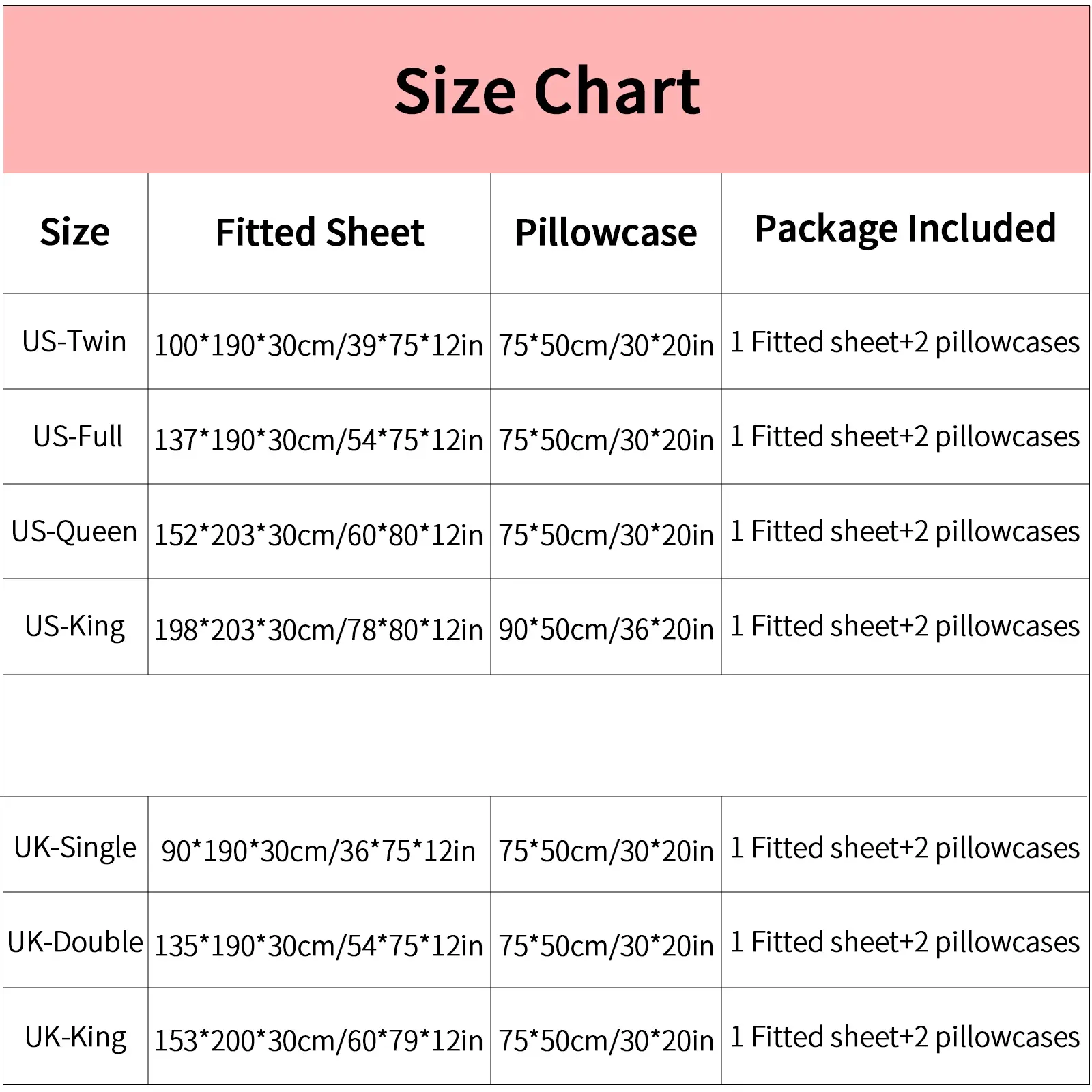The height and width of the screenshot is (1092, 1092).
Task: Click the US-Full size label
Action: [78, 436]
